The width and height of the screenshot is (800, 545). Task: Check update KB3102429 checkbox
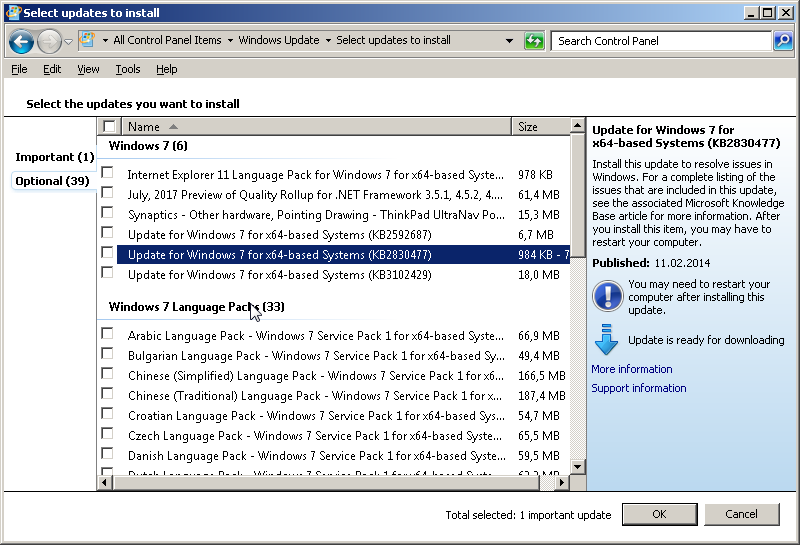pos(107,272)
